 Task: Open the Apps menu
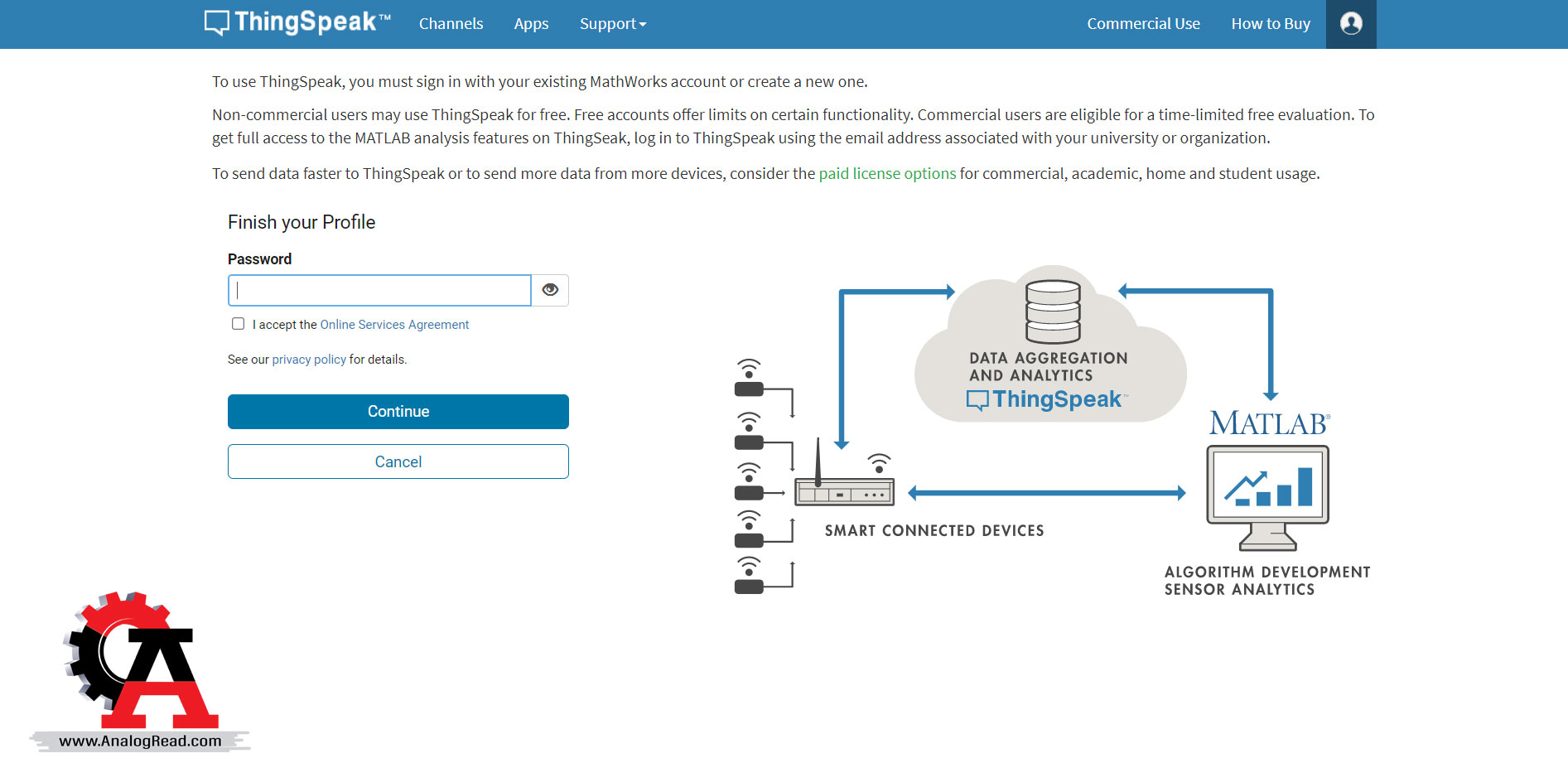coord(531,24)
